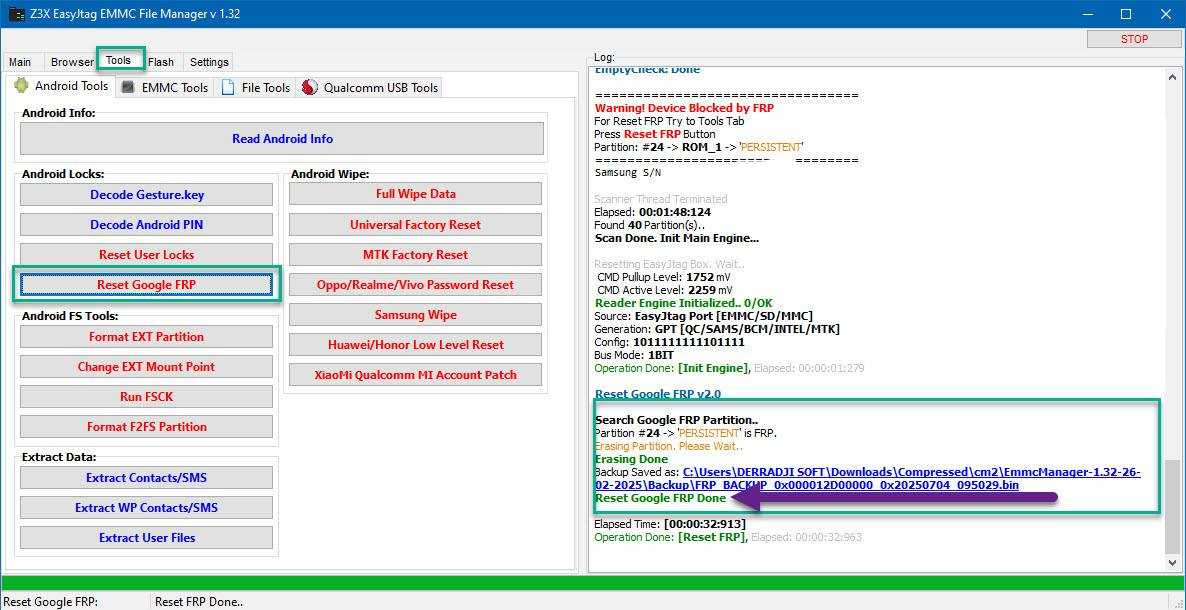Click Extract Contacts/SMS button
The image size is (1186, 610).
pos(147,478)
